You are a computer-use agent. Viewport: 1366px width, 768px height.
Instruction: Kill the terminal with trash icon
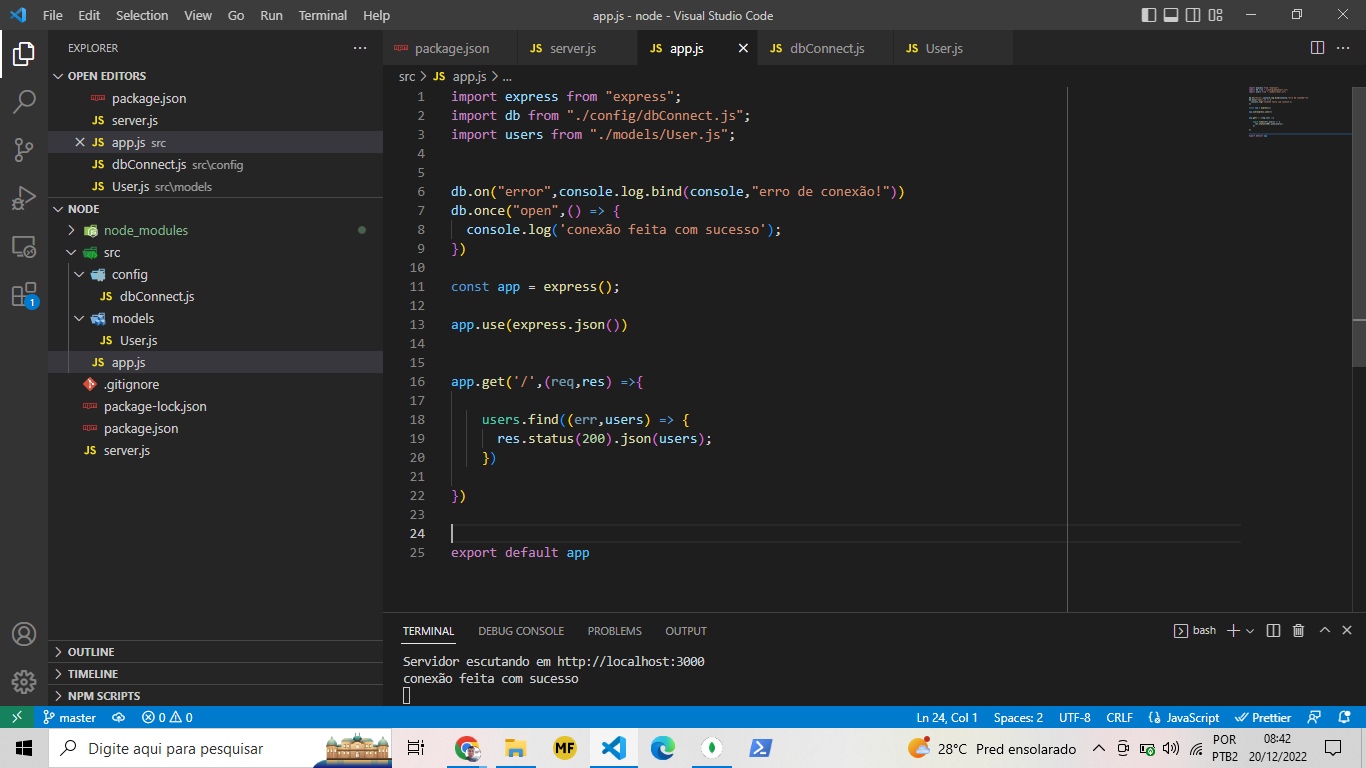tap(1298, 631)
